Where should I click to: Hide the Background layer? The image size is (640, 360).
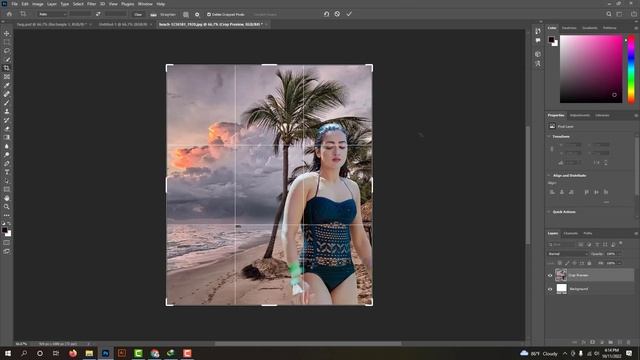pyautogui.click(x=550, y=289)
